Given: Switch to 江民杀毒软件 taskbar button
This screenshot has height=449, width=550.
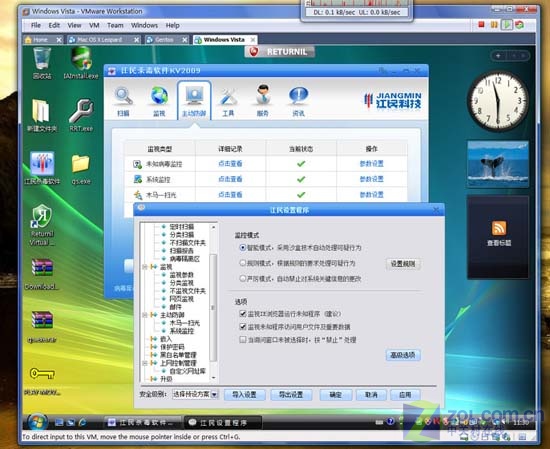Looking at the screenshot, I should tap(143, 423).
